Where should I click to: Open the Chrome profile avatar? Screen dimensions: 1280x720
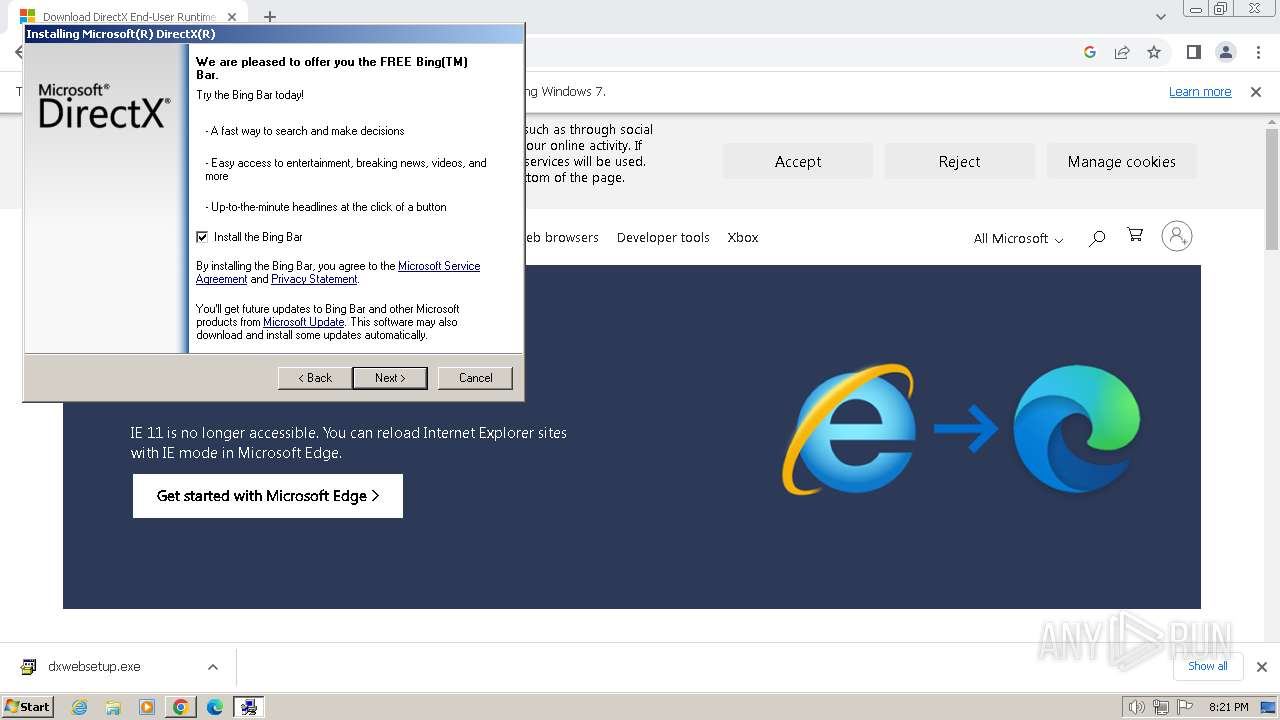tap(1225, 52)
